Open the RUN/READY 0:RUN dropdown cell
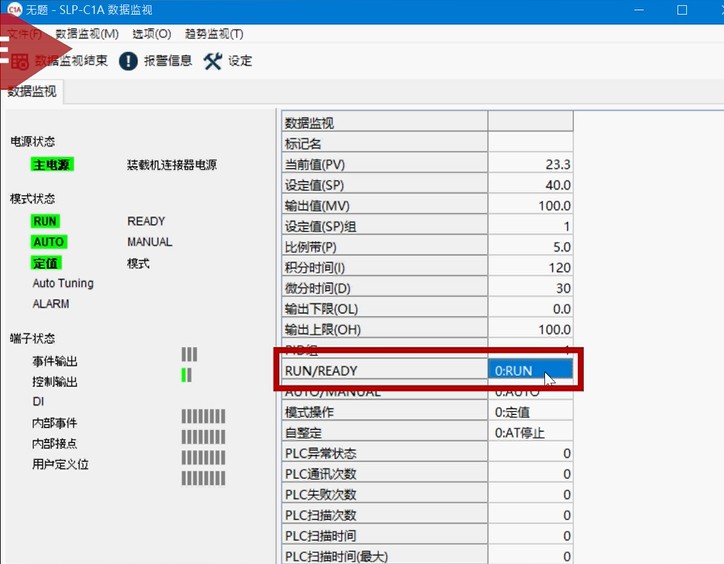Viewport: 724px width, 564px height. coord(530,371)
